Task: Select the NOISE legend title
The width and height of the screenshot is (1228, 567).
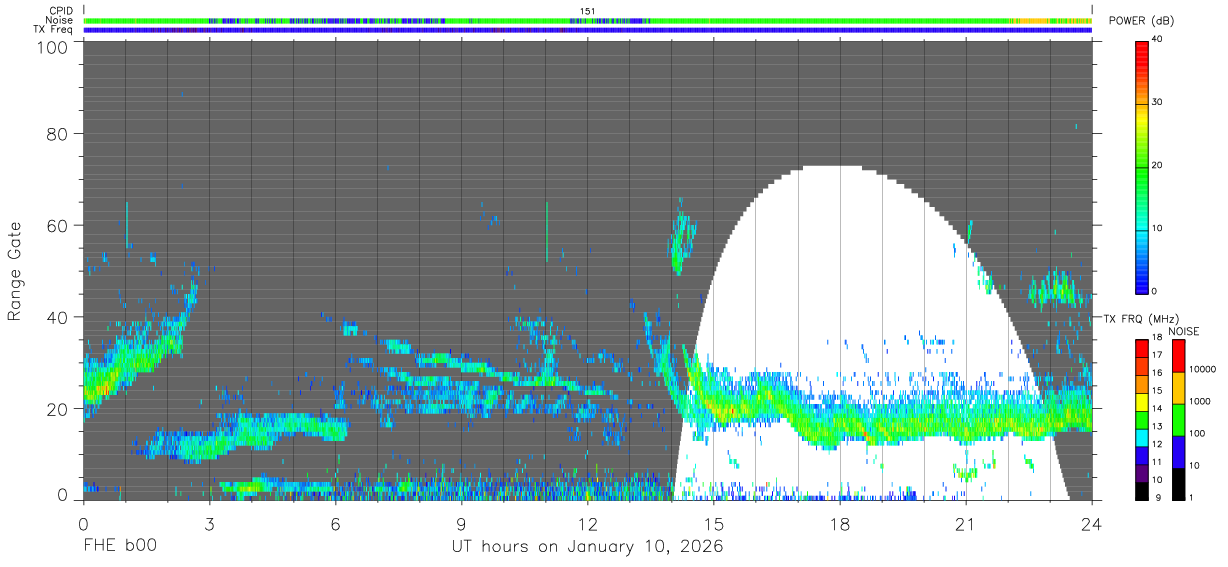Action: coord(1184,331)
